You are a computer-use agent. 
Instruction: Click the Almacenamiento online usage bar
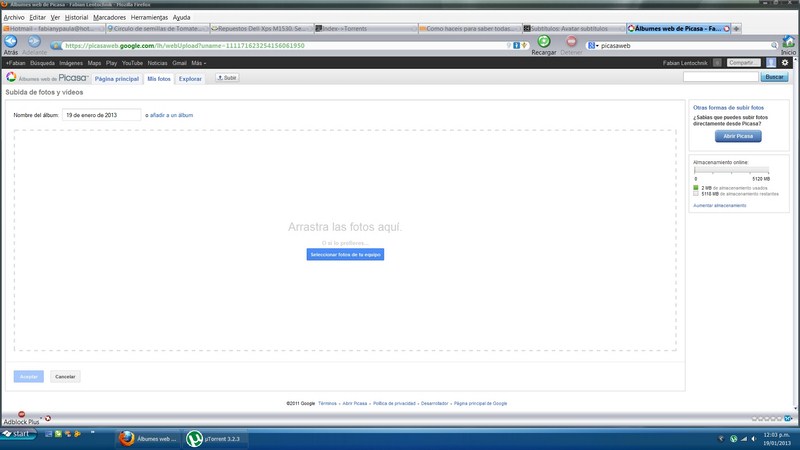point(732,170)
